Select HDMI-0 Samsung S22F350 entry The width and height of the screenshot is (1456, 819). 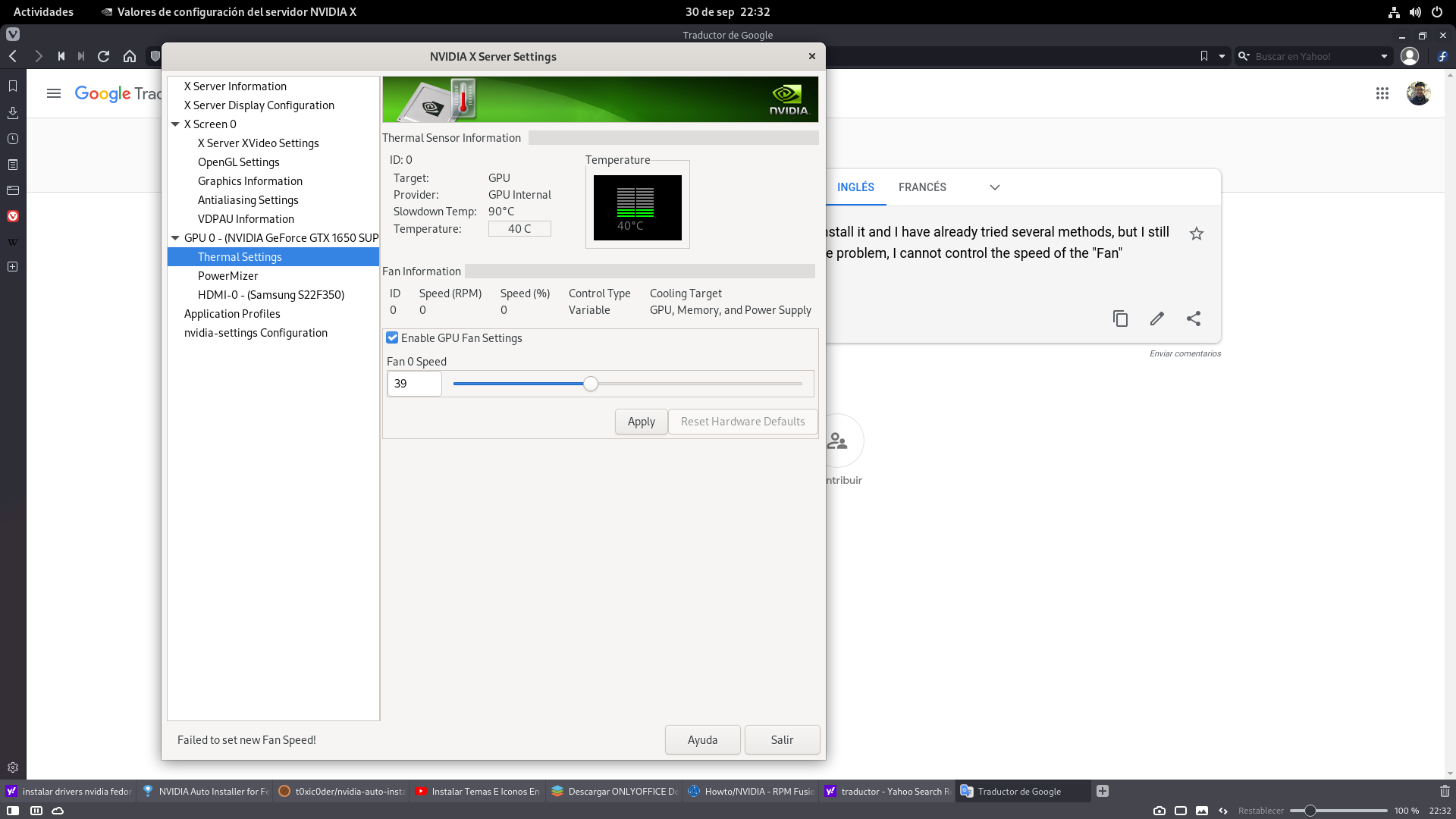pos(271,295)
